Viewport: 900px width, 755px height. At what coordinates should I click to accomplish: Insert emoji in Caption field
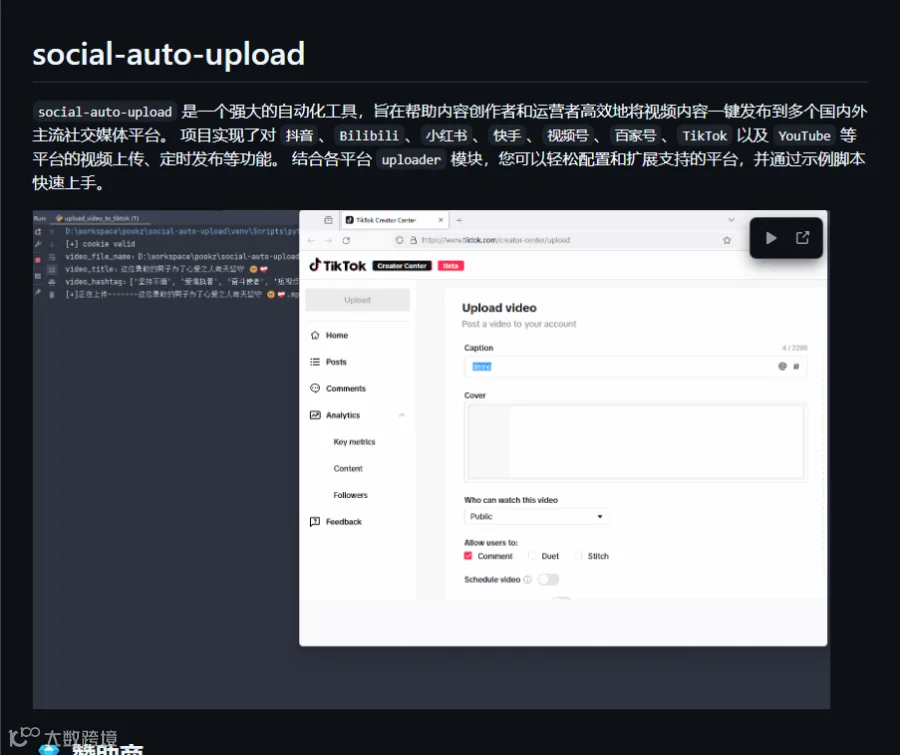pyautogui.click(x=782, y=366)
